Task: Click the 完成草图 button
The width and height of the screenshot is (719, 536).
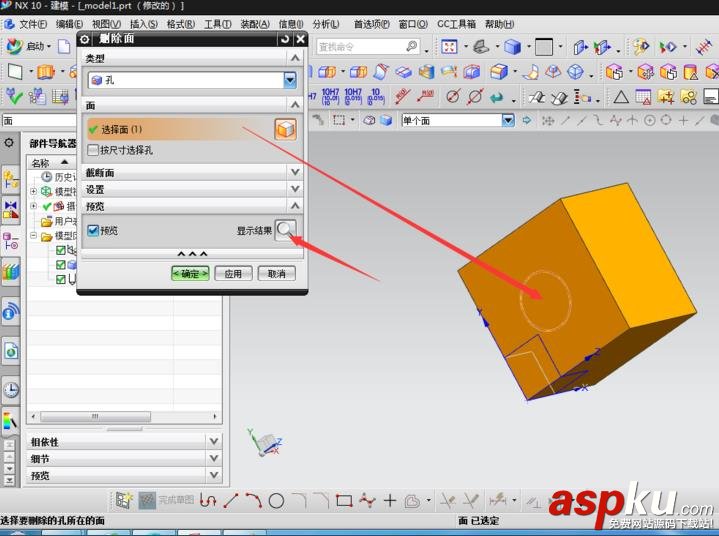Action: pos(167,500)
